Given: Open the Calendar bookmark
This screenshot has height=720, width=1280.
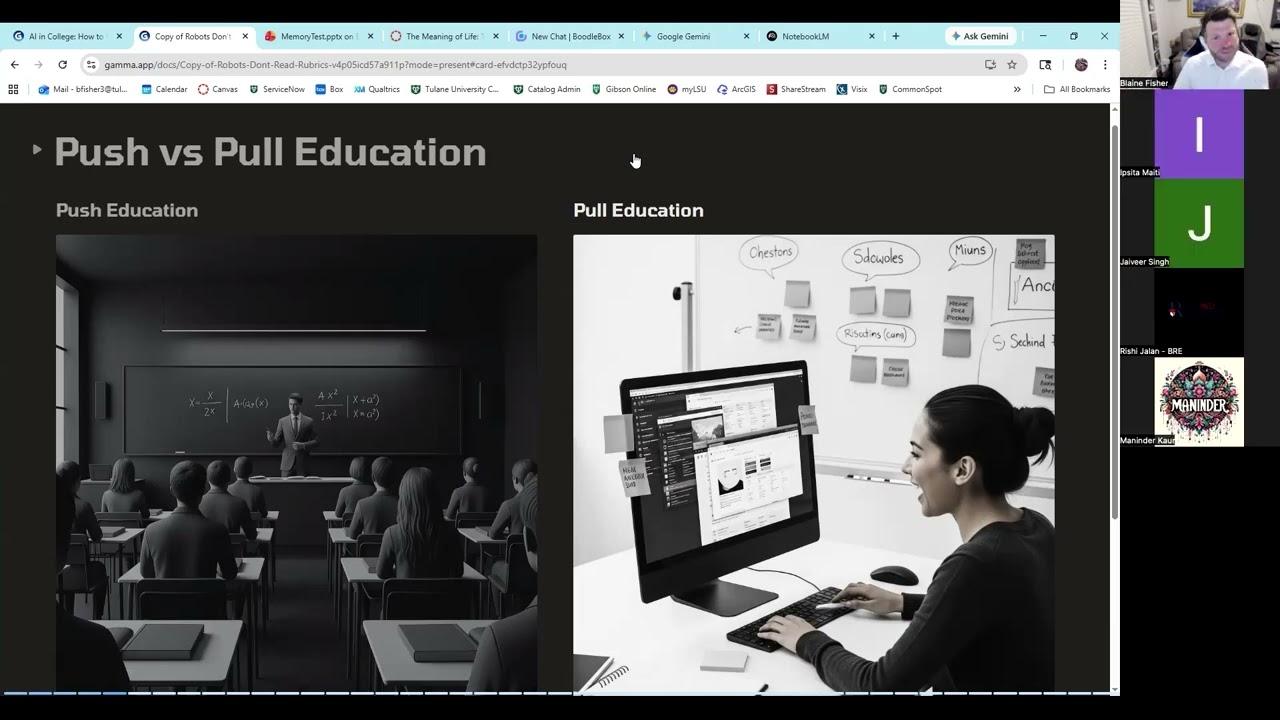Looking at the screenshot, I should (164, 89).
